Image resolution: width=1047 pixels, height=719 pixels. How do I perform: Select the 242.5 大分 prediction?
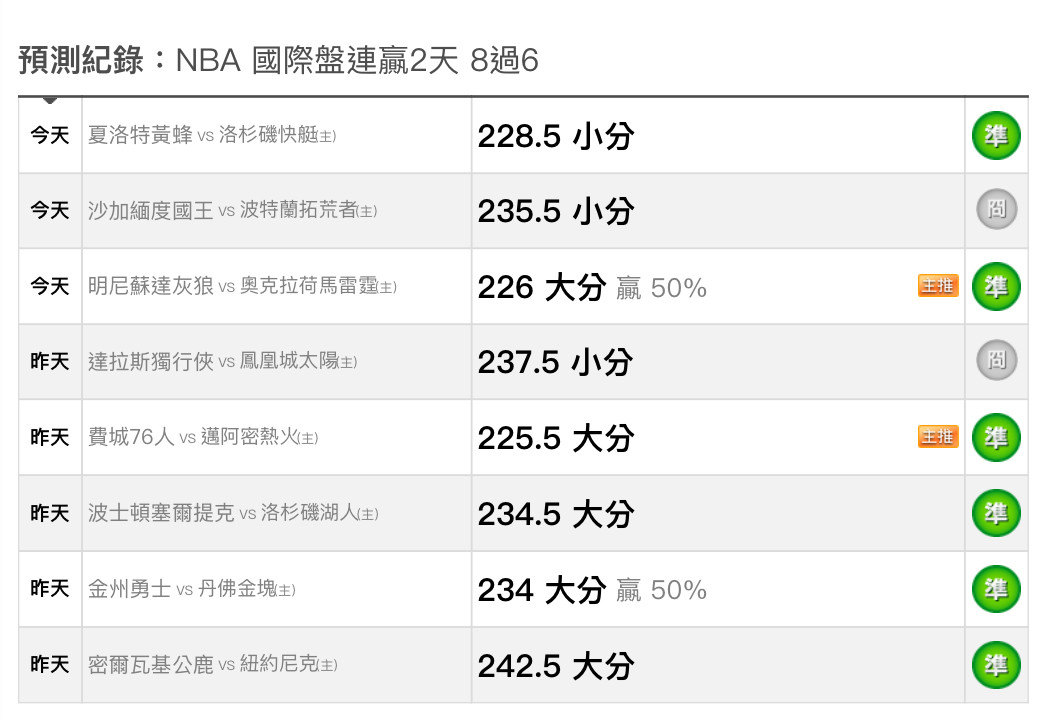[x=556, y=666]
